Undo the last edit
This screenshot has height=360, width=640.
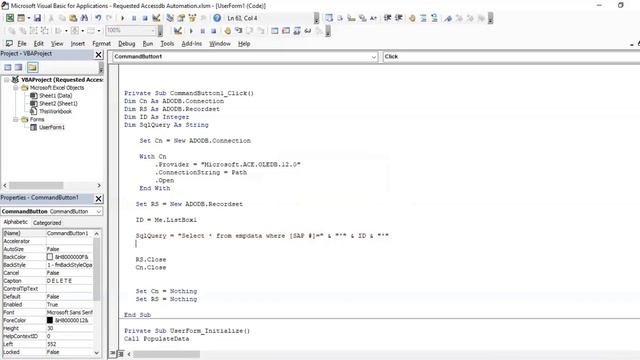click(98, 18)
